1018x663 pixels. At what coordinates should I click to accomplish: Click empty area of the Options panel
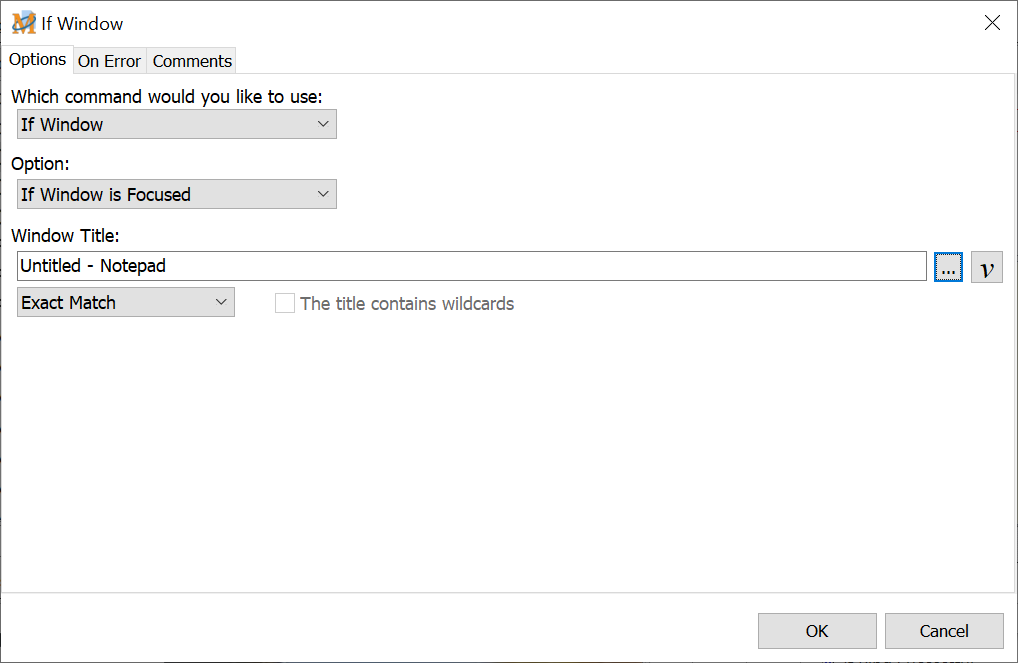tap(500, 450)
